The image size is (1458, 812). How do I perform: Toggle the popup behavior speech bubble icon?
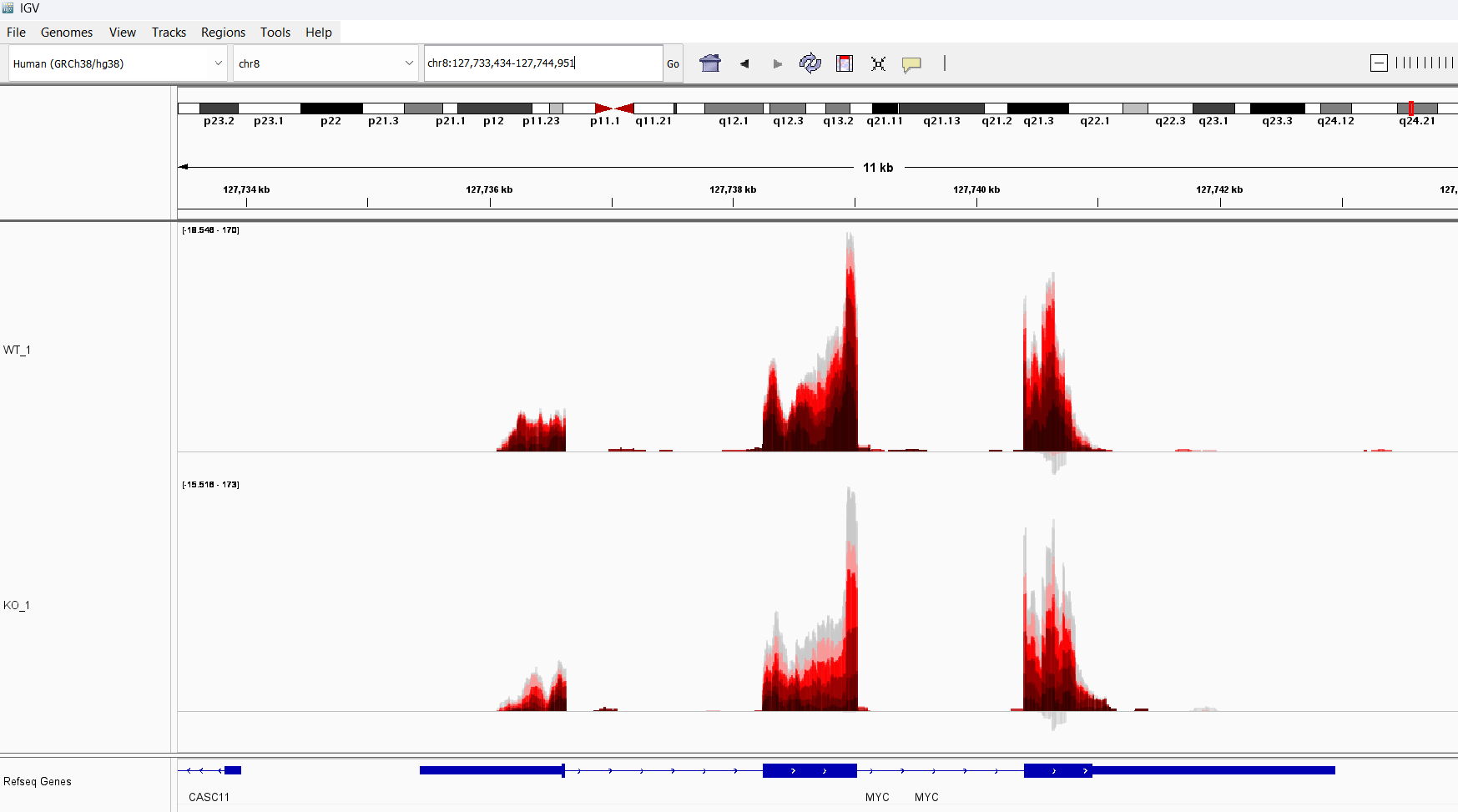[911, 64]
